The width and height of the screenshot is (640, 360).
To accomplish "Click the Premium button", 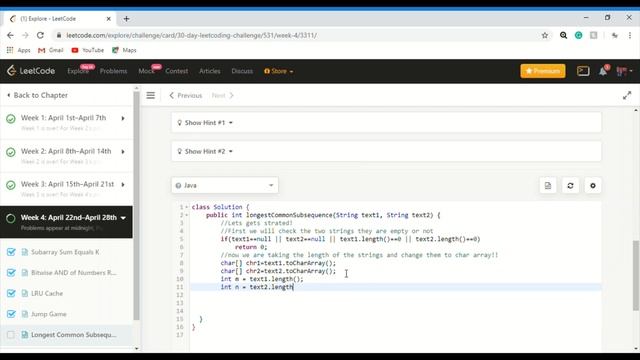I will pos(543,71).
